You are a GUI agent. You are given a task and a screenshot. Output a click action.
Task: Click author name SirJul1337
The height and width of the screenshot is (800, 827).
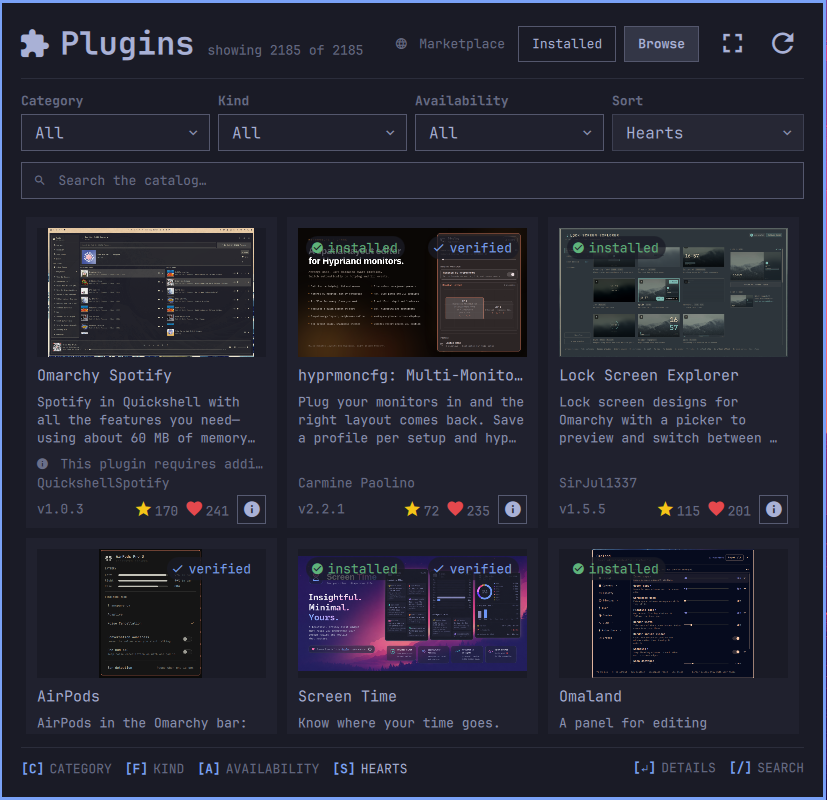click(598, 483)
